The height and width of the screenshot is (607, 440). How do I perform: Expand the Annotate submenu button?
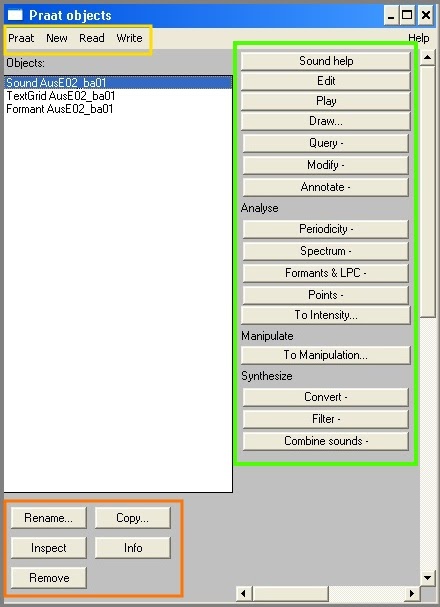[325, 187]
